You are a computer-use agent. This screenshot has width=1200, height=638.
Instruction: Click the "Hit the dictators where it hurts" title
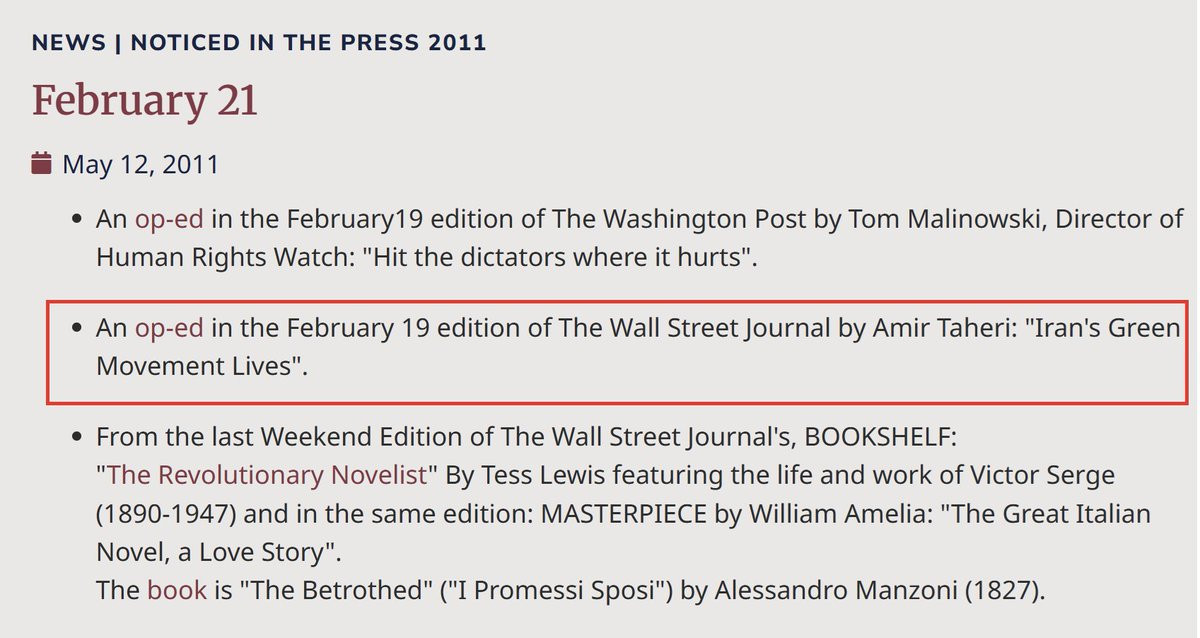(555, 257)
